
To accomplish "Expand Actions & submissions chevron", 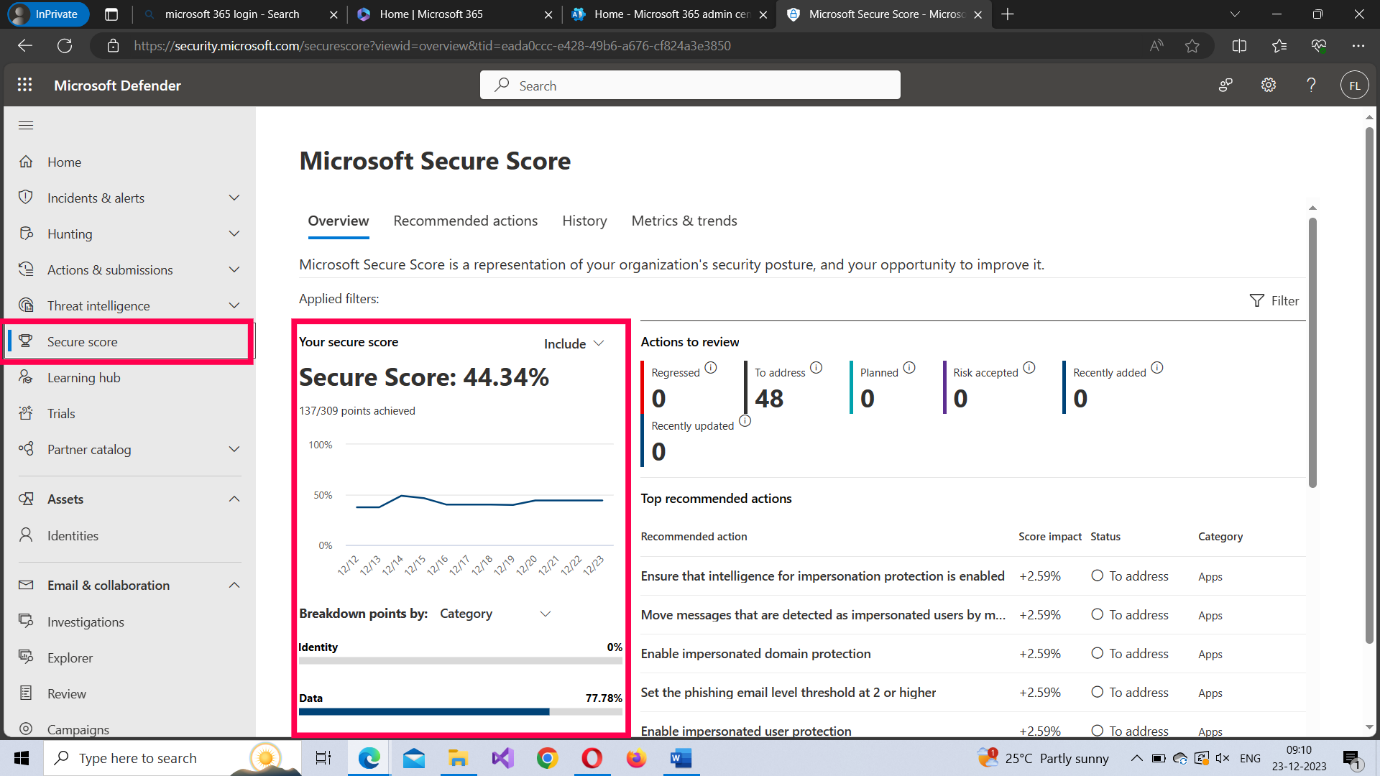I will tap(234, 269).
